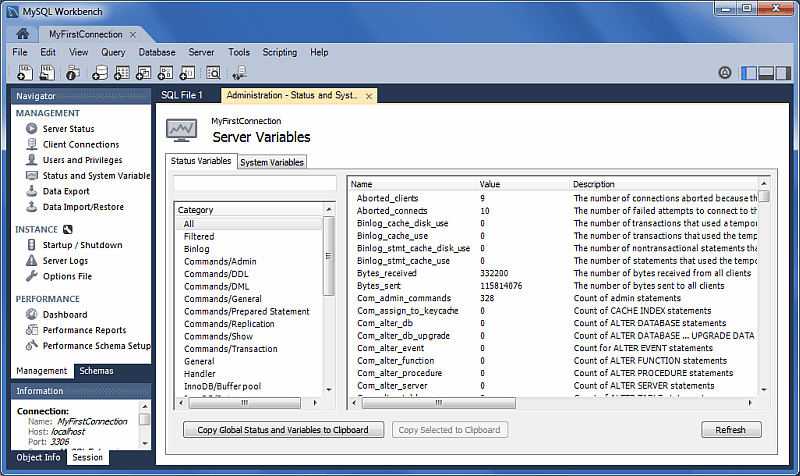The image size is (800, 476).
Task: Click the category list up scroll arrow
Action: [x=329, y=210]
